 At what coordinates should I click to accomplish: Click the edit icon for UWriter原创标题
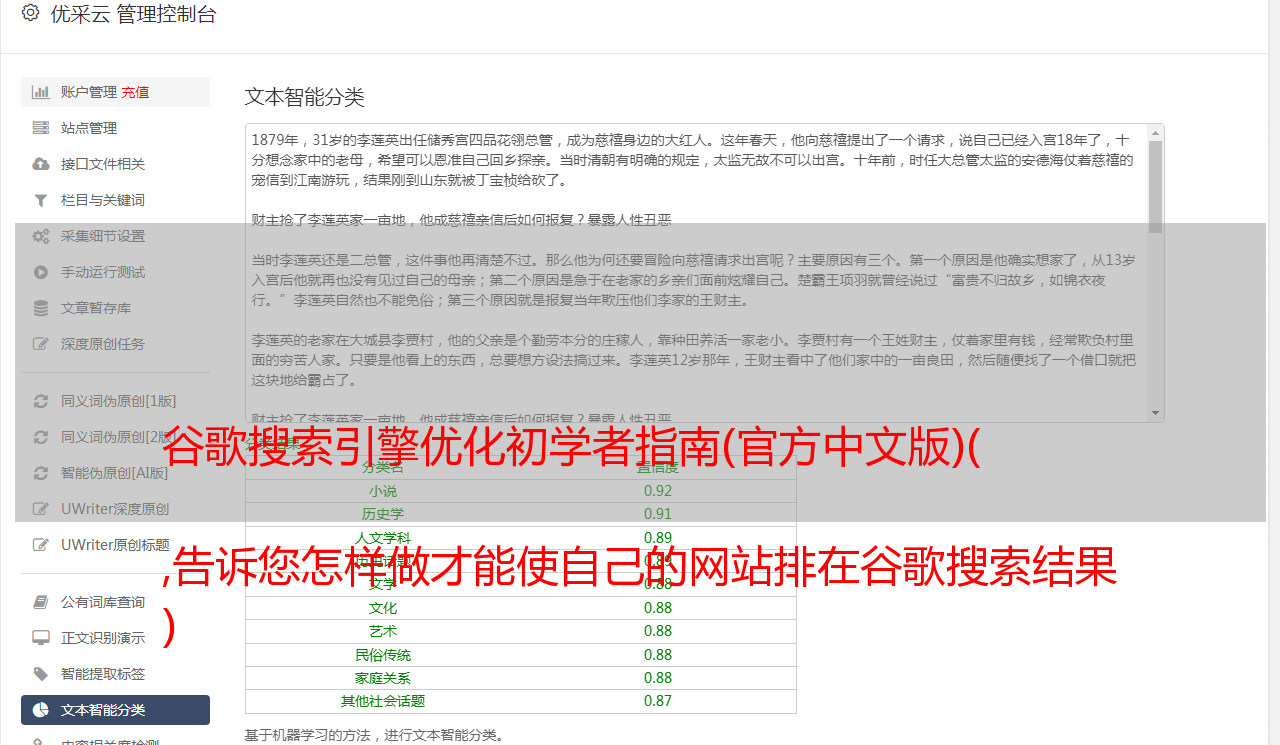tap(41, 545)
